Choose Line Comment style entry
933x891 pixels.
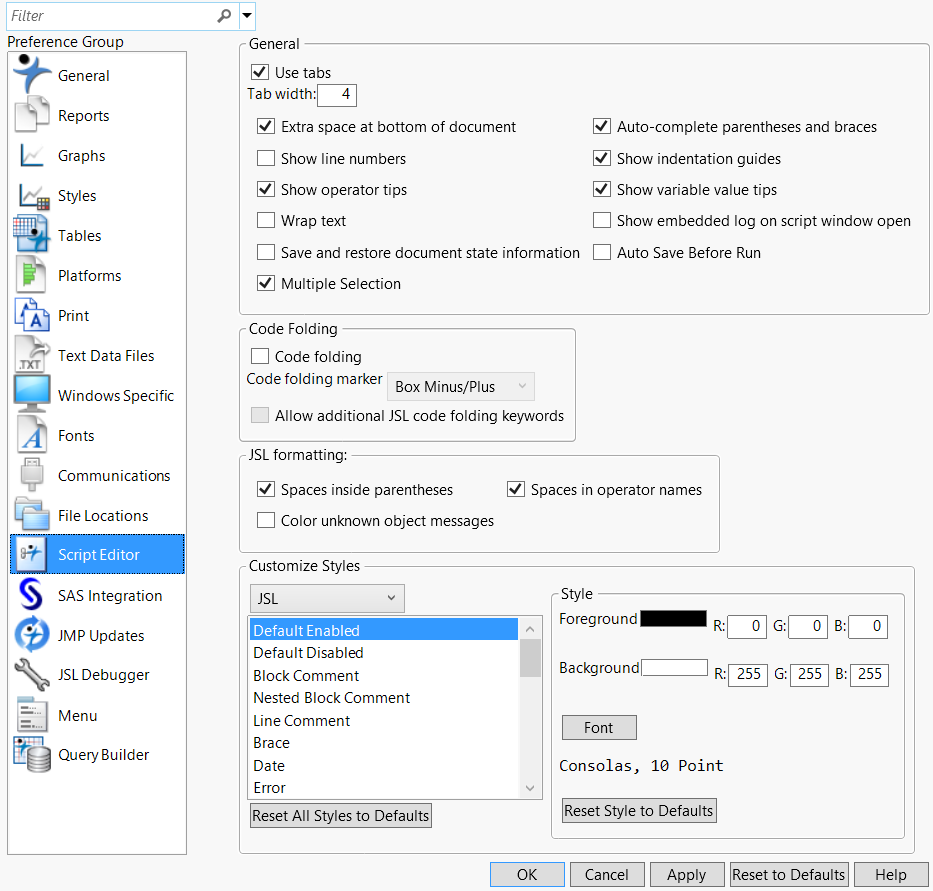click(301, 721)
